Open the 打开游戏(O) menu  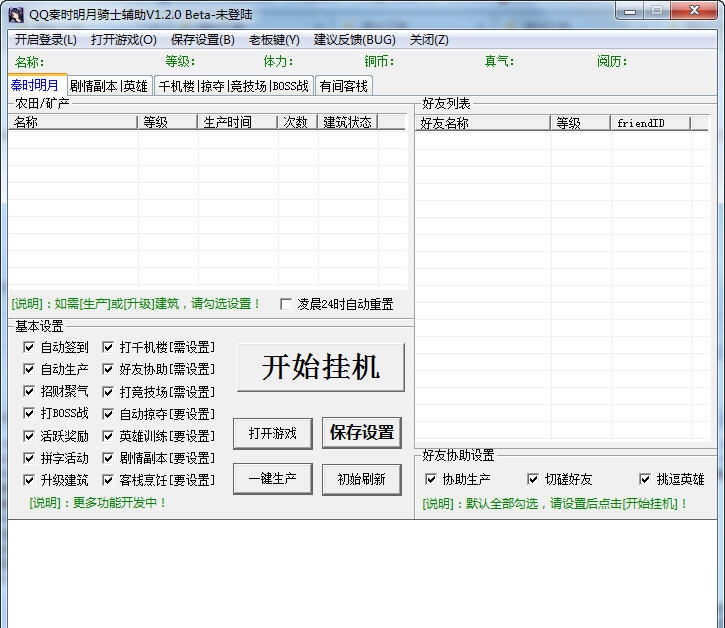tap(123, 40)
